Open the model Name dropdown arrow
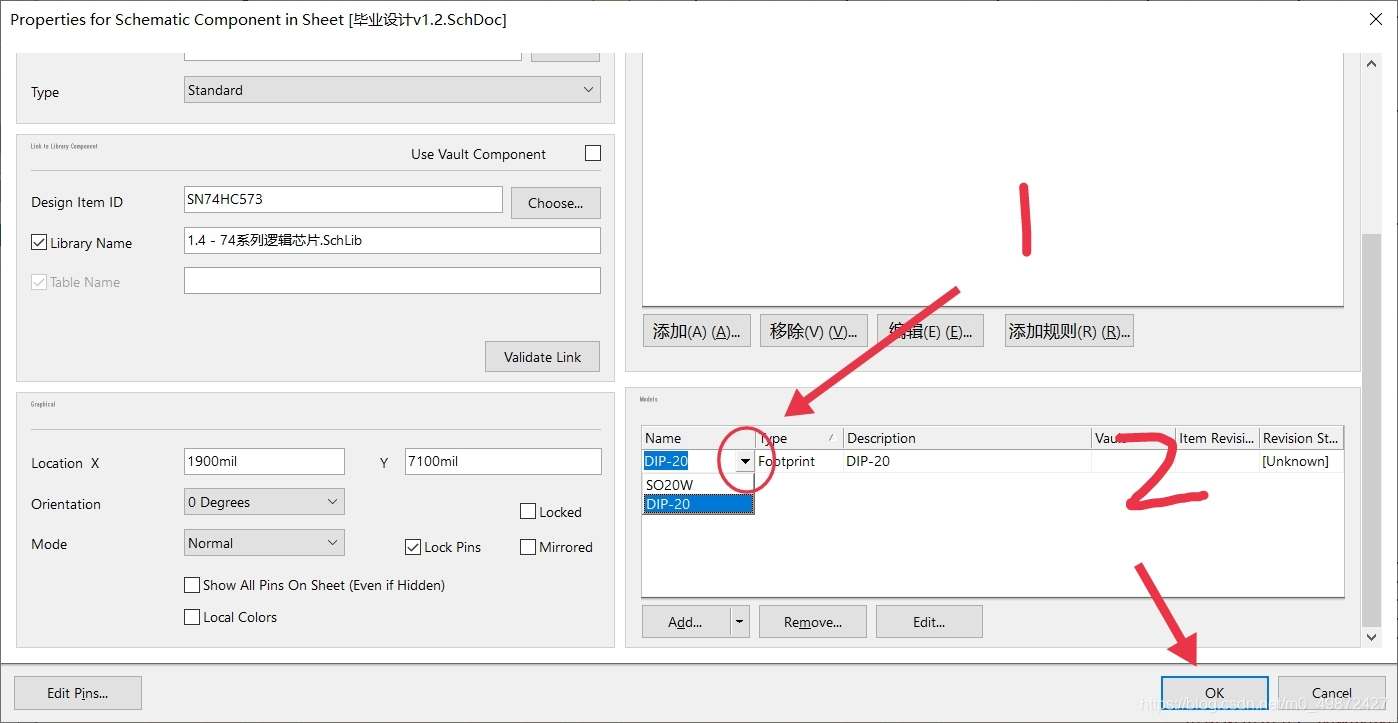The image size is (1398, 723). click(745, 461)
